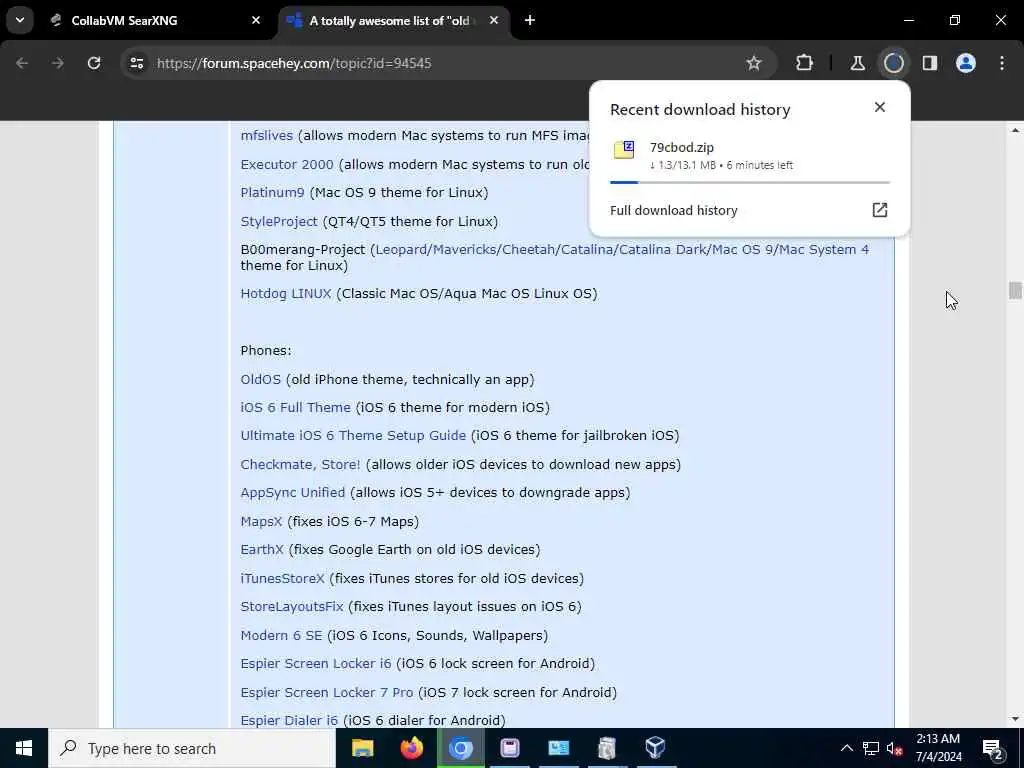The width and height of the screenshot is (1024, 768).
Task: Select the 79cbod.zip download entry name
Action: (x=682, y=148)
